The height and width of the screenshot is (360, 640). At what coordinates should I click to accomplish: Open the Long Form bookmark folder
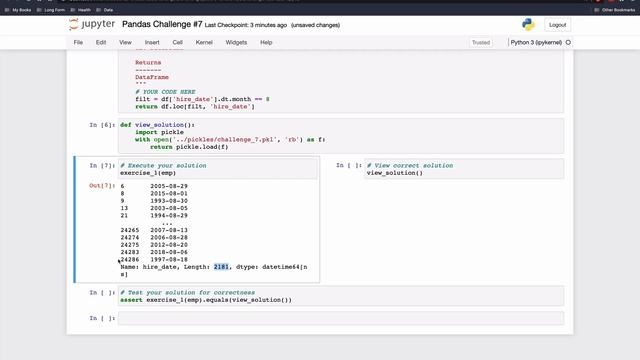coord(51,10)
